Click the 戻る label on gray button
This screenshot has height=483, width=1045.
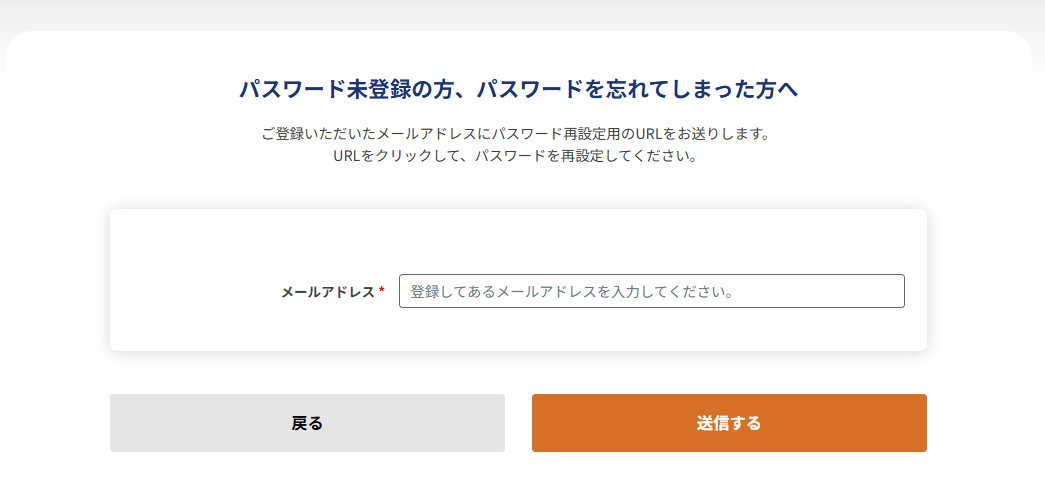(x=307, y=424)
